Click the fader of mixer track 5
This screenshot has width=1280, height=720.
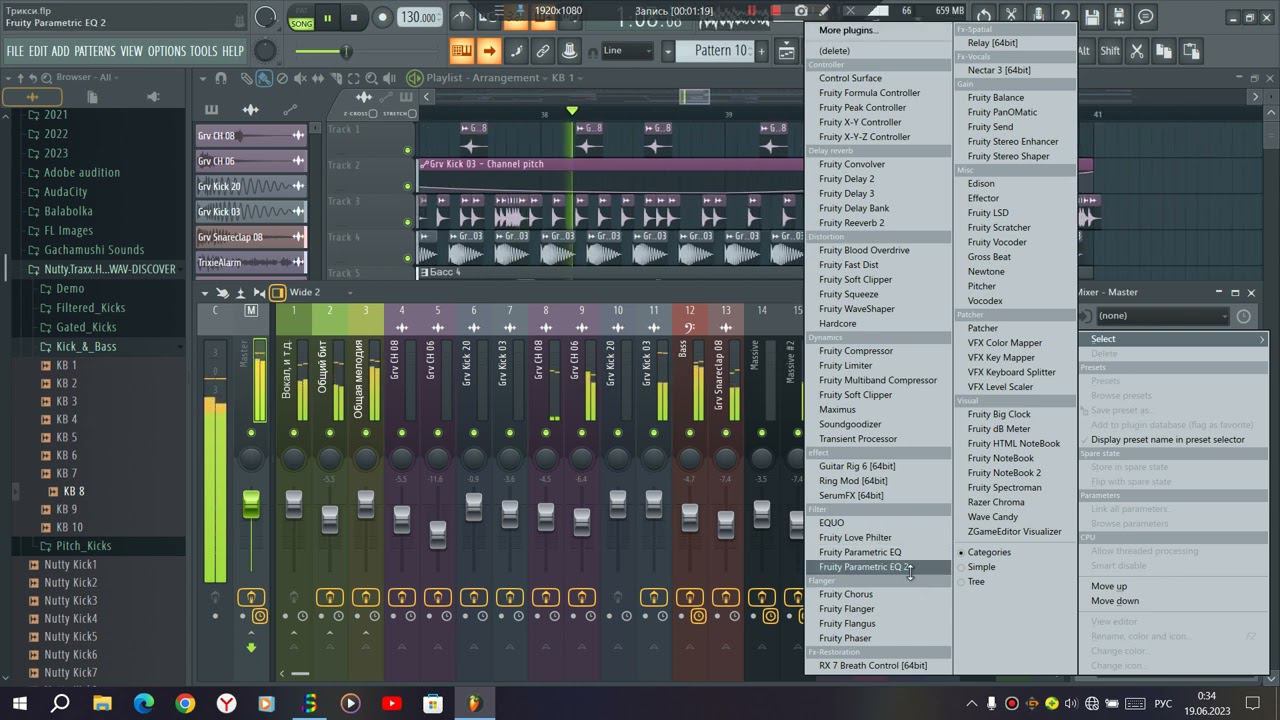[x=437, y=534]
